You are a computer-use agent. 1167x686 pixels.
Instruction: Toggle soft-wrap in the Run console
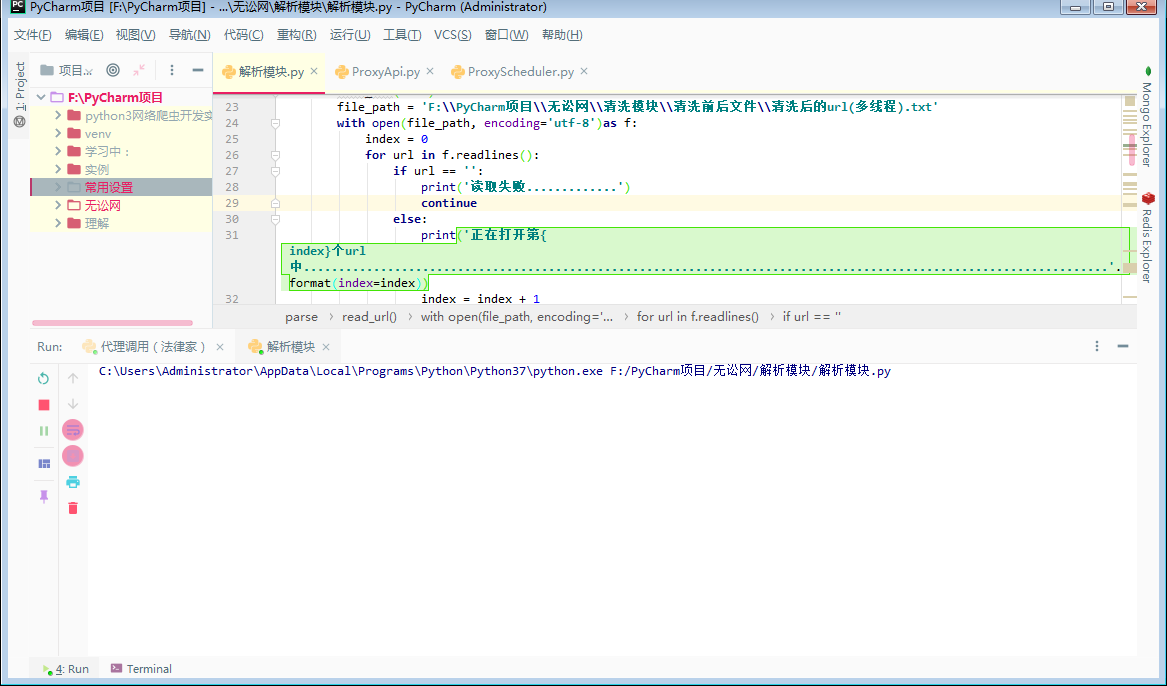coord(73,430)
